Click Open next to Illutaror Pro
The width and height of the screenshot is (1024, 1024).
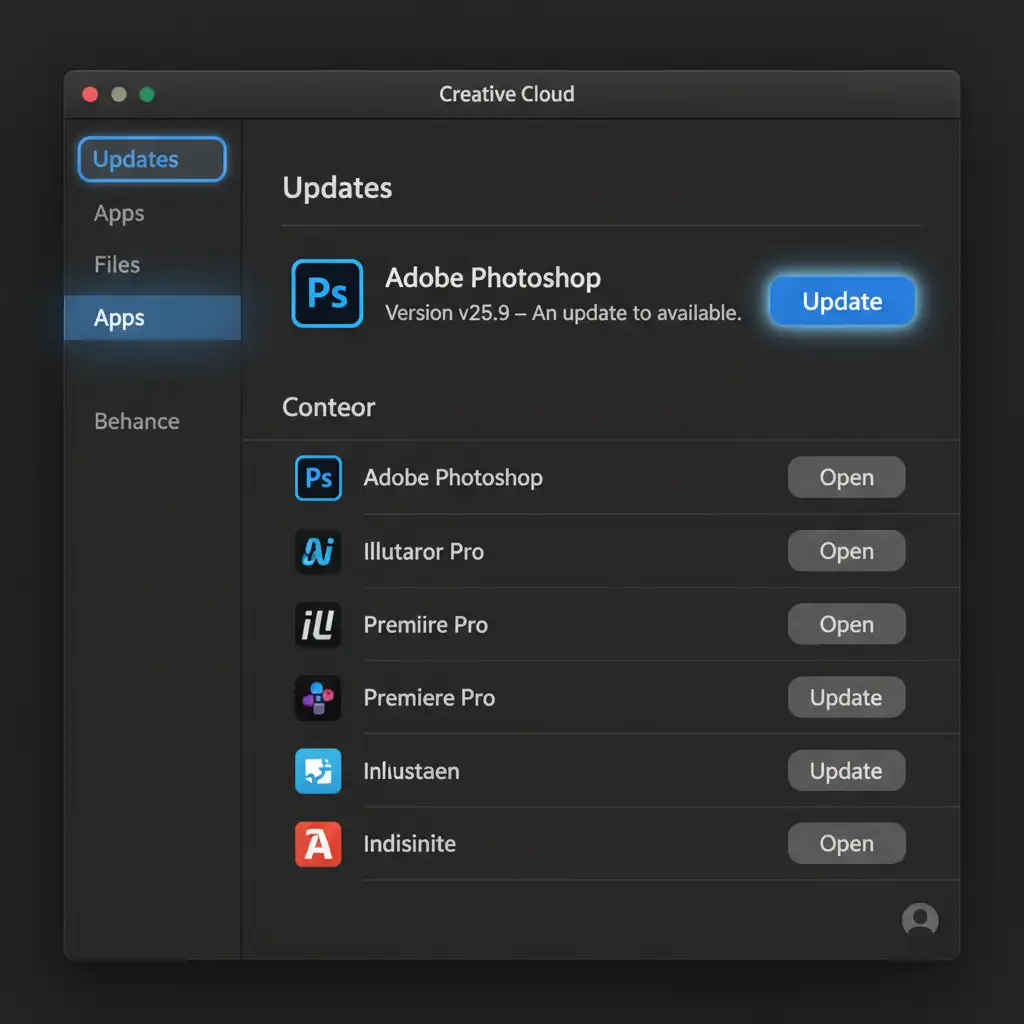846,551
